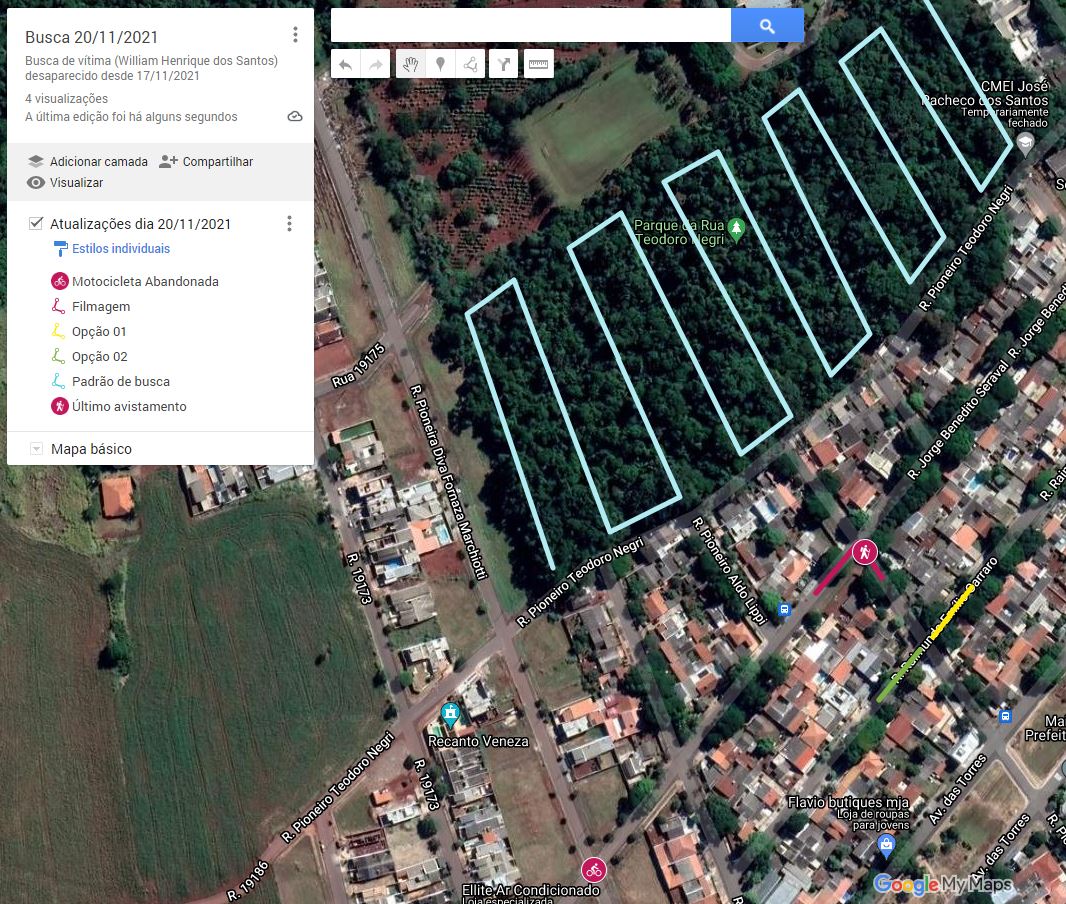Click the blue search button
1066x904 pixels.
point(767,26)
